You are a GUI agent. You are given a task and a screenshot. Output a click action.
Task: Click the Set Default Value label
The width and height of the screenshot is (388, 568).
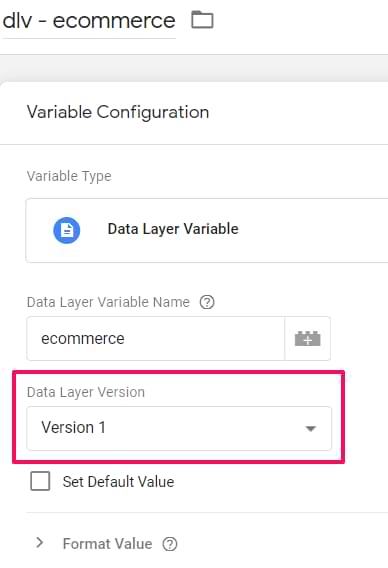(118, 482)
